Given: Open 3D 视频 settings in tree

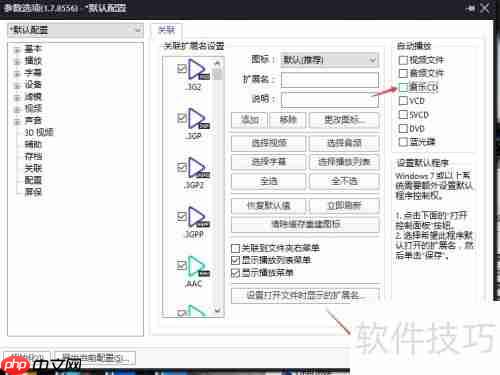Looking at the screenshot, I should (x=39, y=132).
